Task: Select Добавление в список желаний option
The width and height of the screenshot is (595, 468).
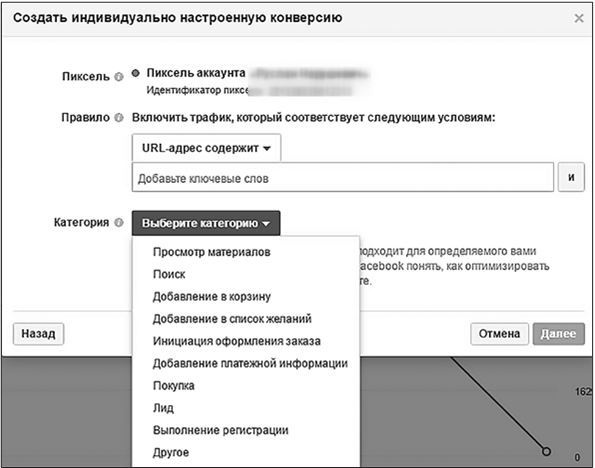Action: tap(232, 319)
